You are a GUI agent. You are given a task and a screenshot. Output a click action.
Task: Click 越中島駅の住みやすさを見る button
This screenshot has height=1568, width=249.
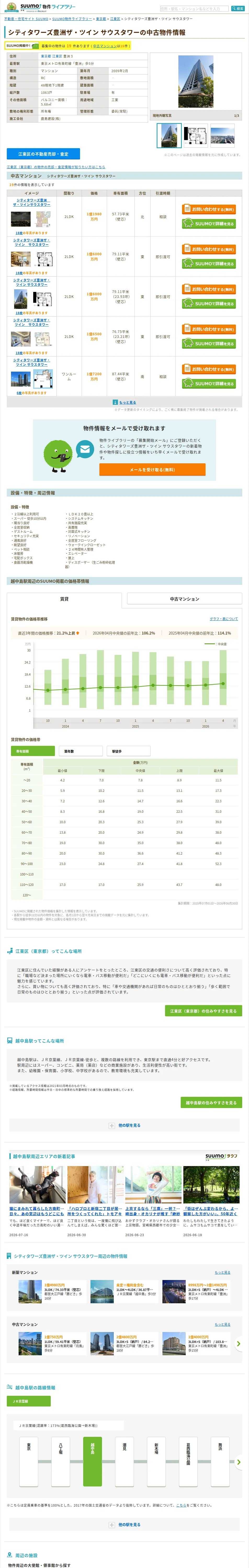211,1102
